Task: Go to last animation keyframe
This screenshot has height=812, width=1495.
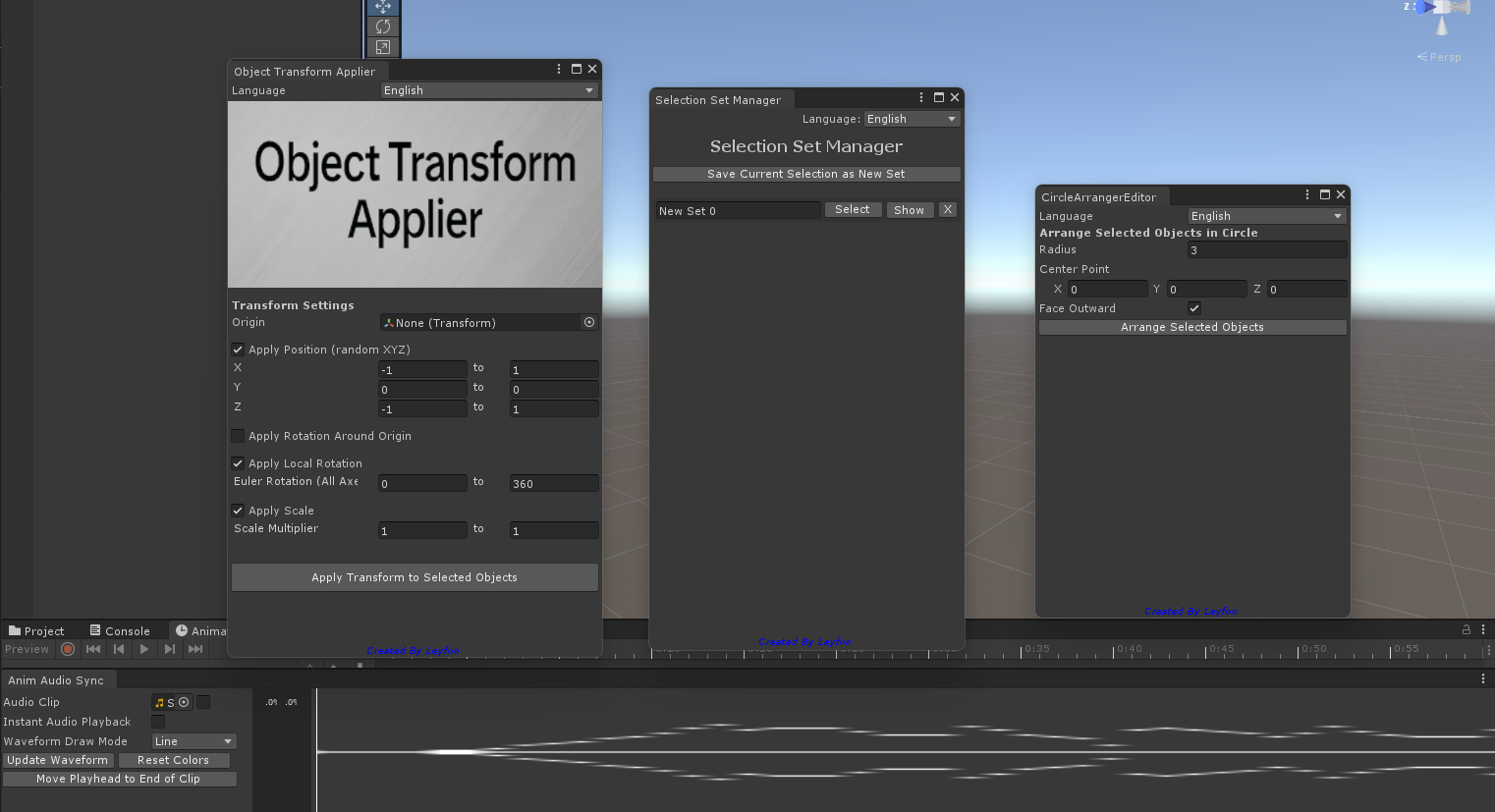Action: pos(195,649)
